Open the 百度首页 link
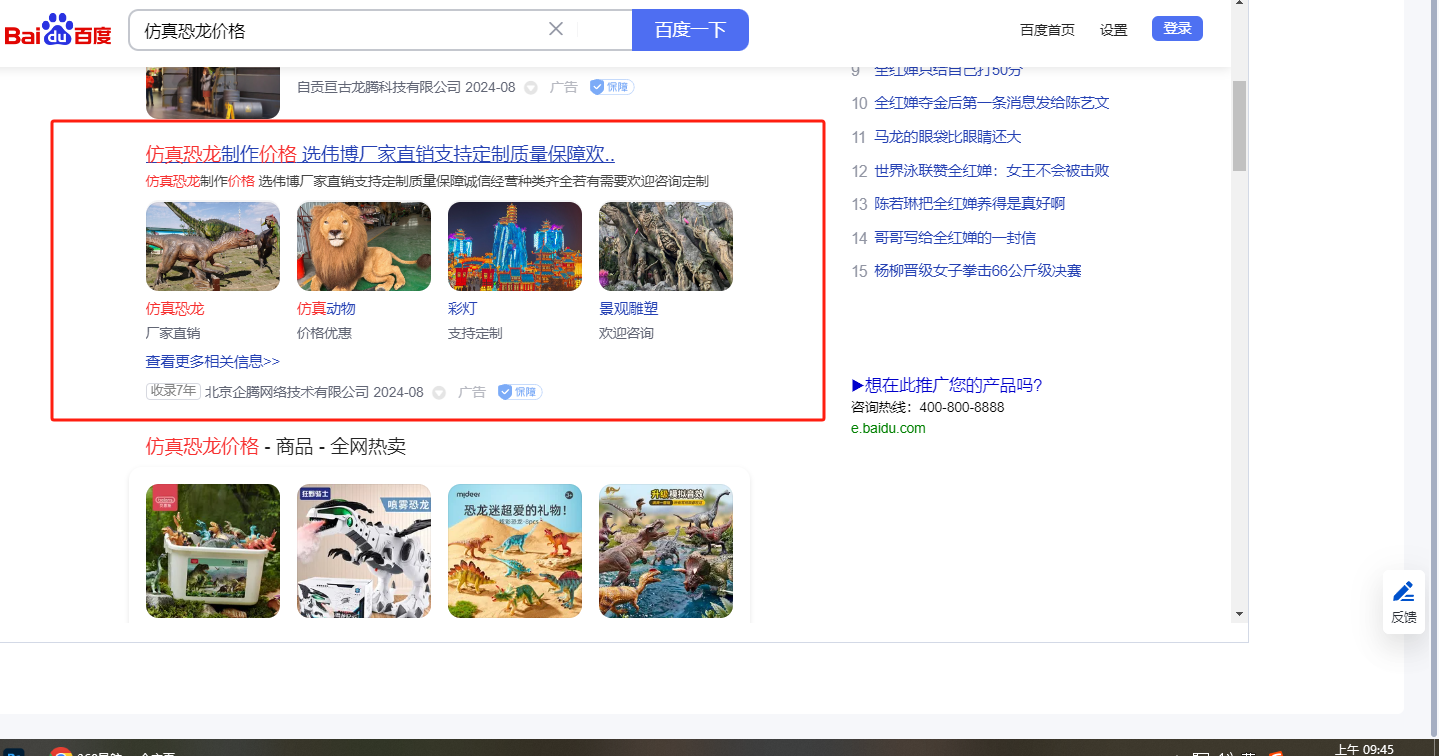Viewport: 1439px width, 756px height. (x=1047, y=30)
